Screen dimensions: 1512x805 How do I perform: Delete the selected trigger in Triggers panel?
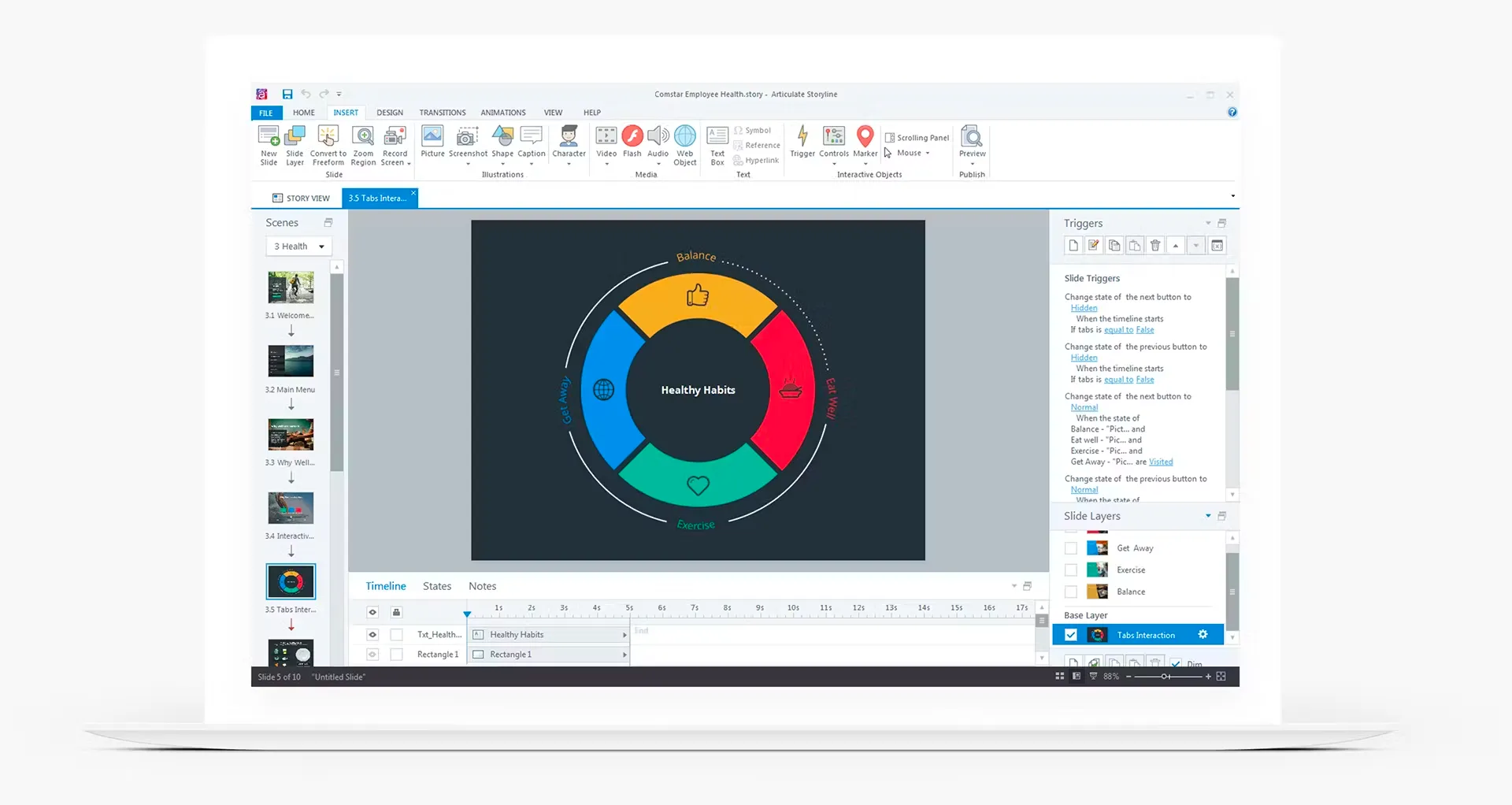click(x=1154, y=245)
